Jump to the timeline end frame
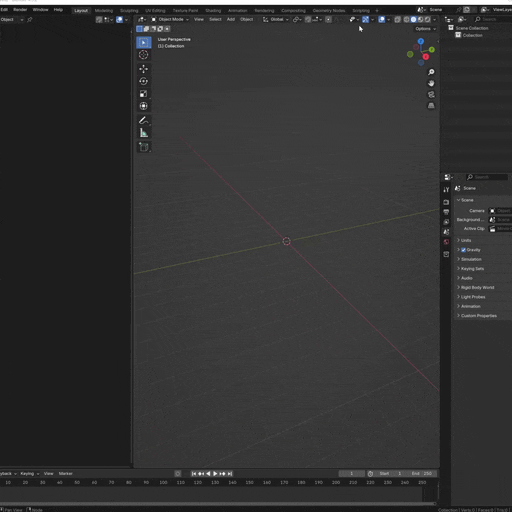 pos(230,474)
